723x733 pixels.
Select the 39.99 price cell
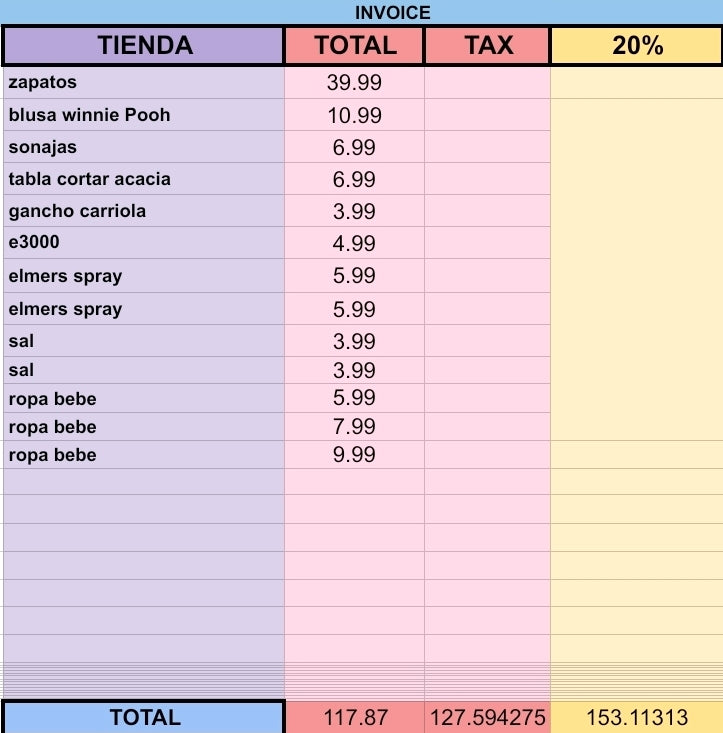(x=354, y=83)
